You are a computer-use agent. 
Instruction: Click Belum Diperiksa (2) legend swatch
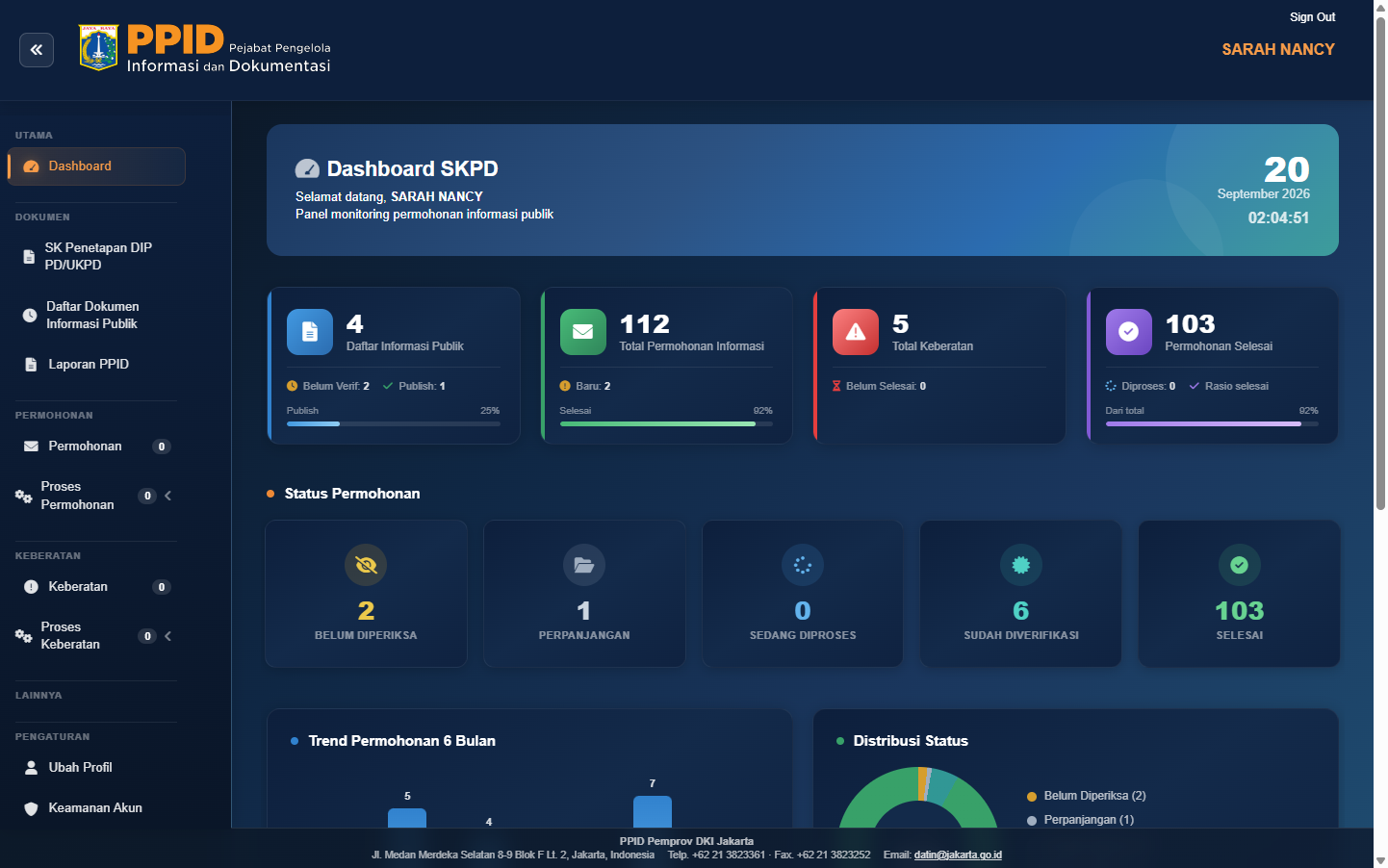tap(1032, 797)
